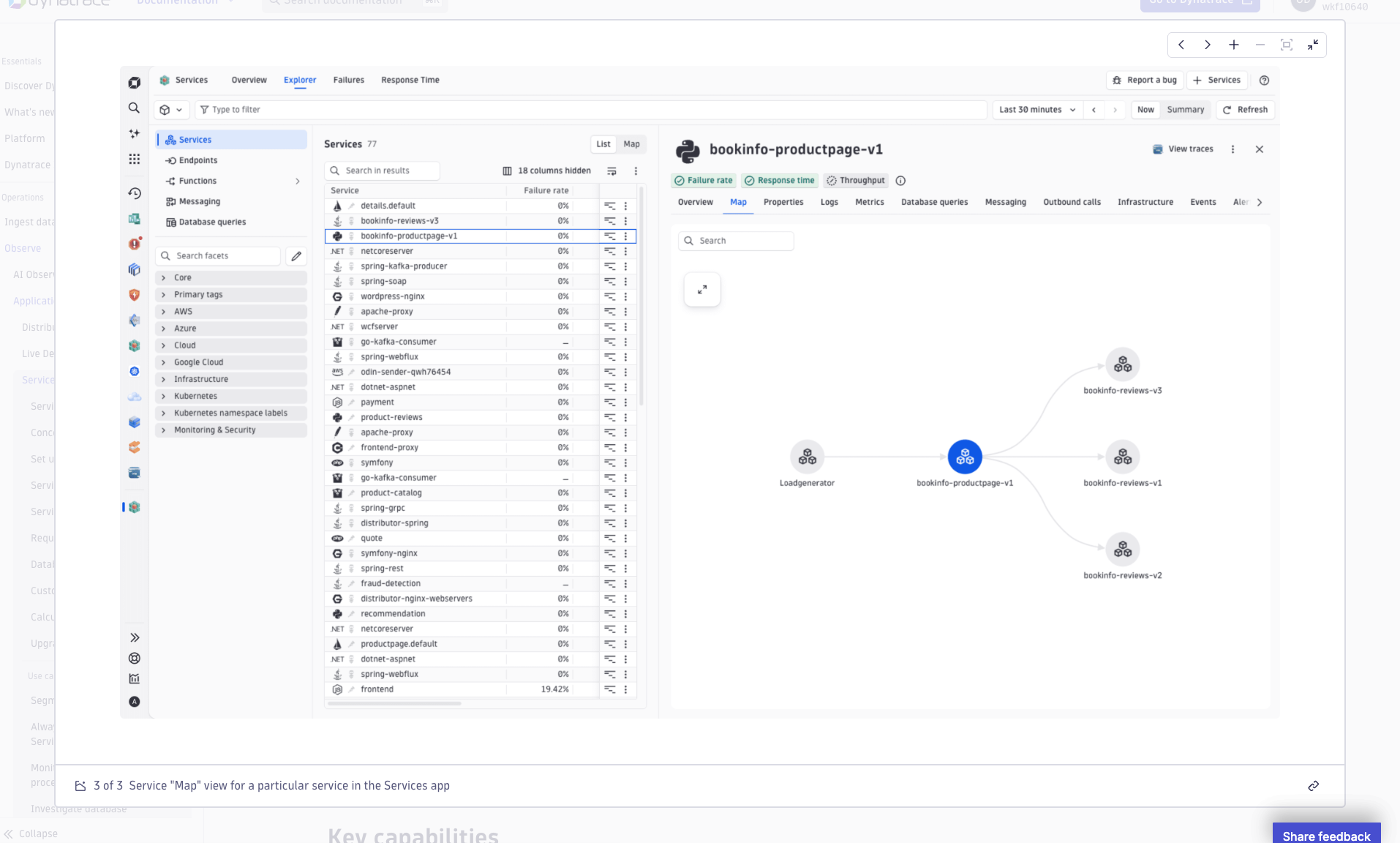Go to previous image in lightbox
Viewport: 1400px width, 843px height.
click(x=1181, y=45)
